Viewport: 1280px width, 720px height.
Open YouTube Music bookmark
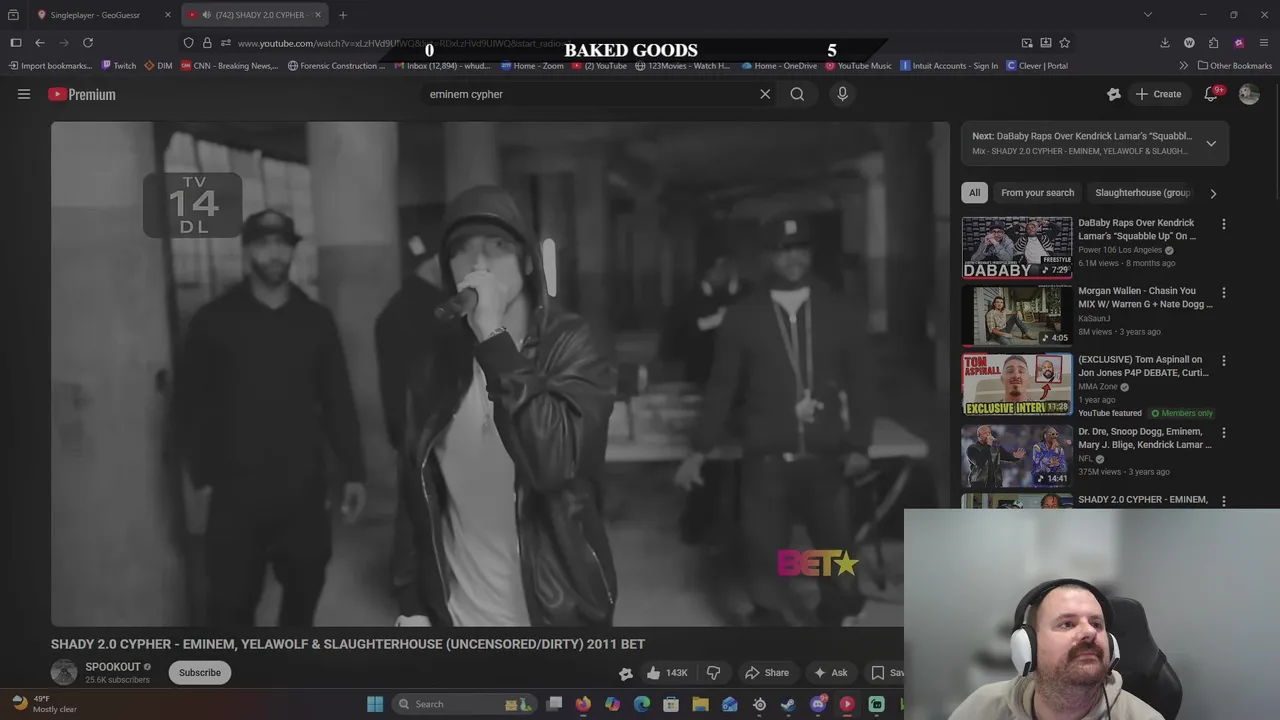click(x=858, y=66)
